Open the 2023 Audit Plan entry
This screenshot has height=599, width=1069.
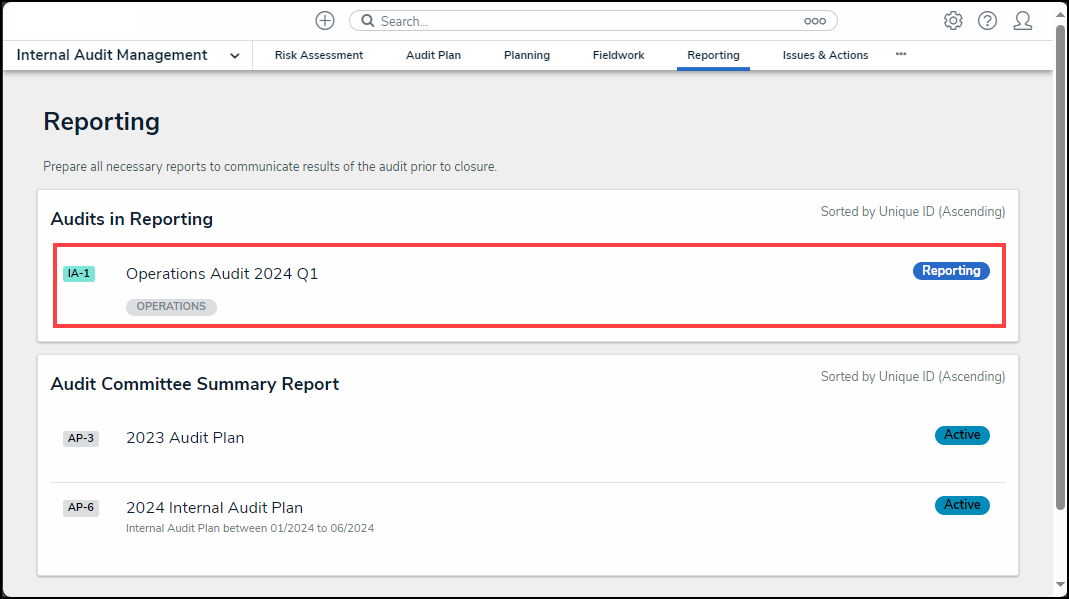point(185,438)
